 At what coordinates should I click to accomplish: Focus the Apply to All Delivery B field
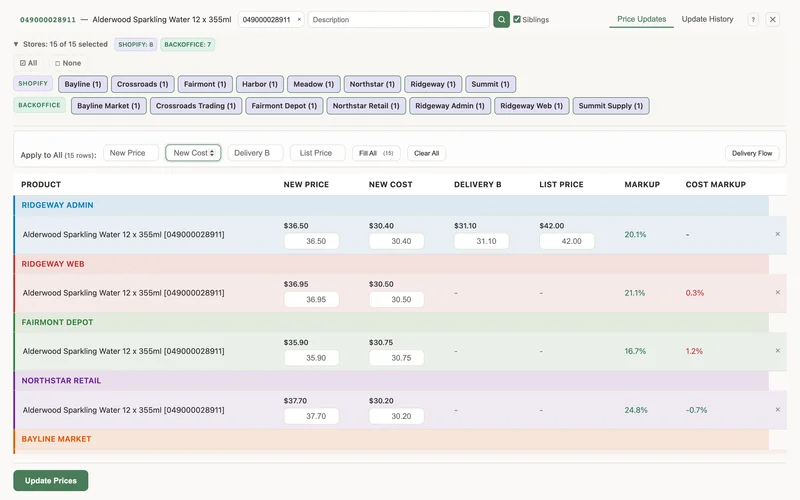point(255,153)
